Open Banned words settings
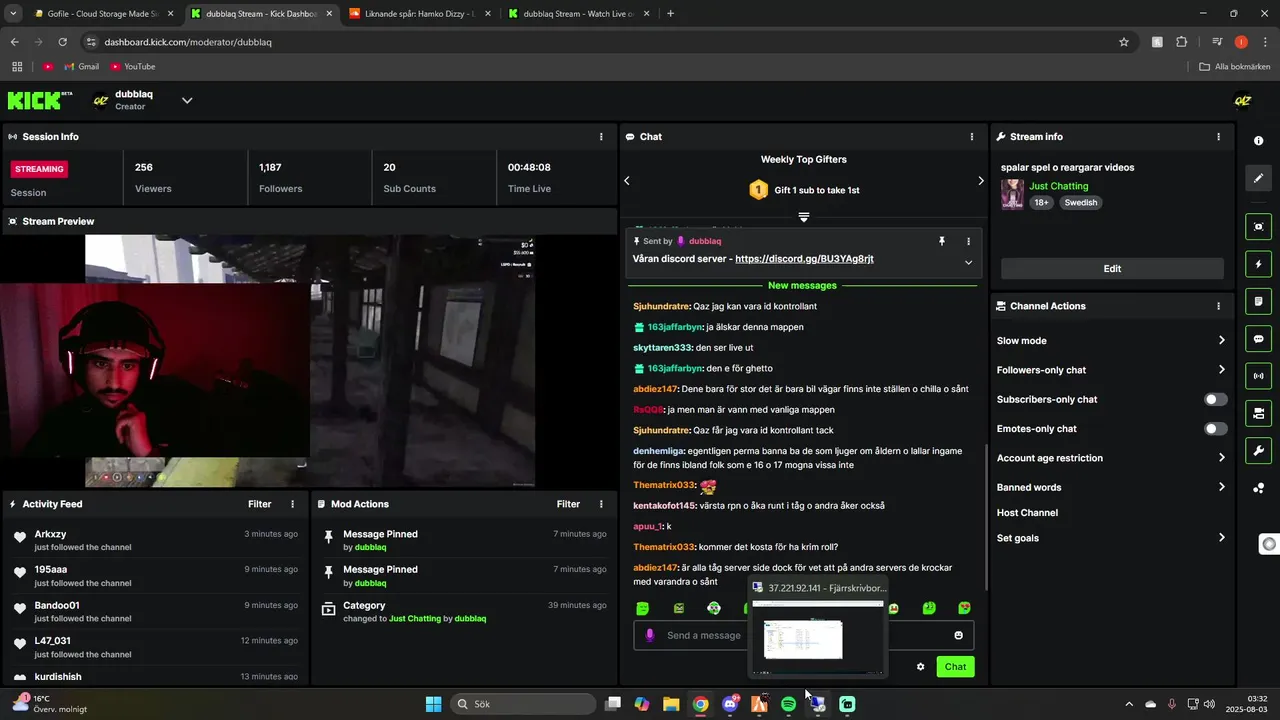Screen dimensions: 1280x720 [1110, 487]
